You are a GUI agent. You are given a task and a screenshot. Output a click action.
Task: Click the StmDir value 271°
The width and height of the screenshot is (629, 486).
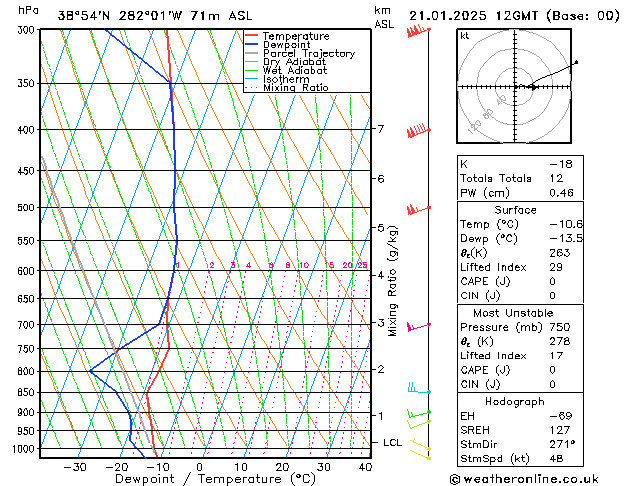point(562,444)
